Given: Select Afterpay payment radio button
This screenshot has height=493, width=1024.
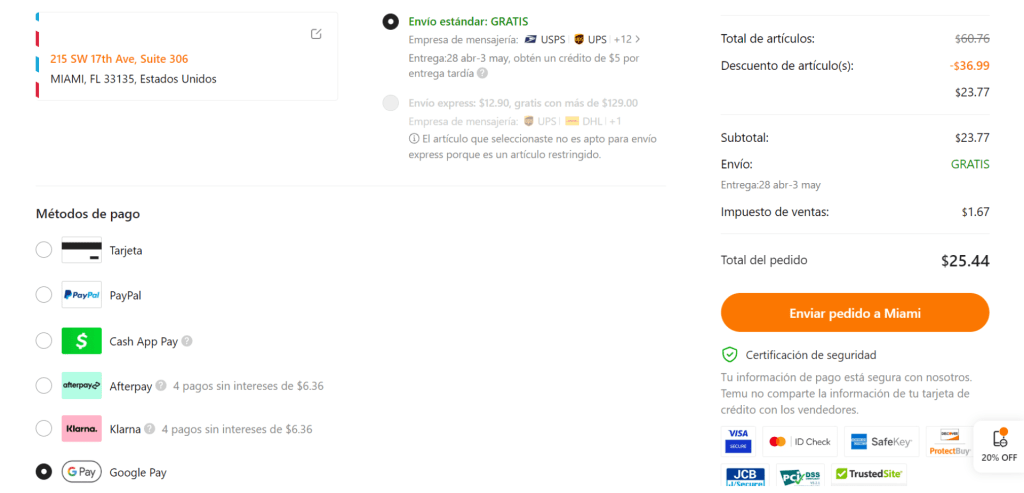Looking at the screenshot, I should pyautogui.click(x=44, y=386).
